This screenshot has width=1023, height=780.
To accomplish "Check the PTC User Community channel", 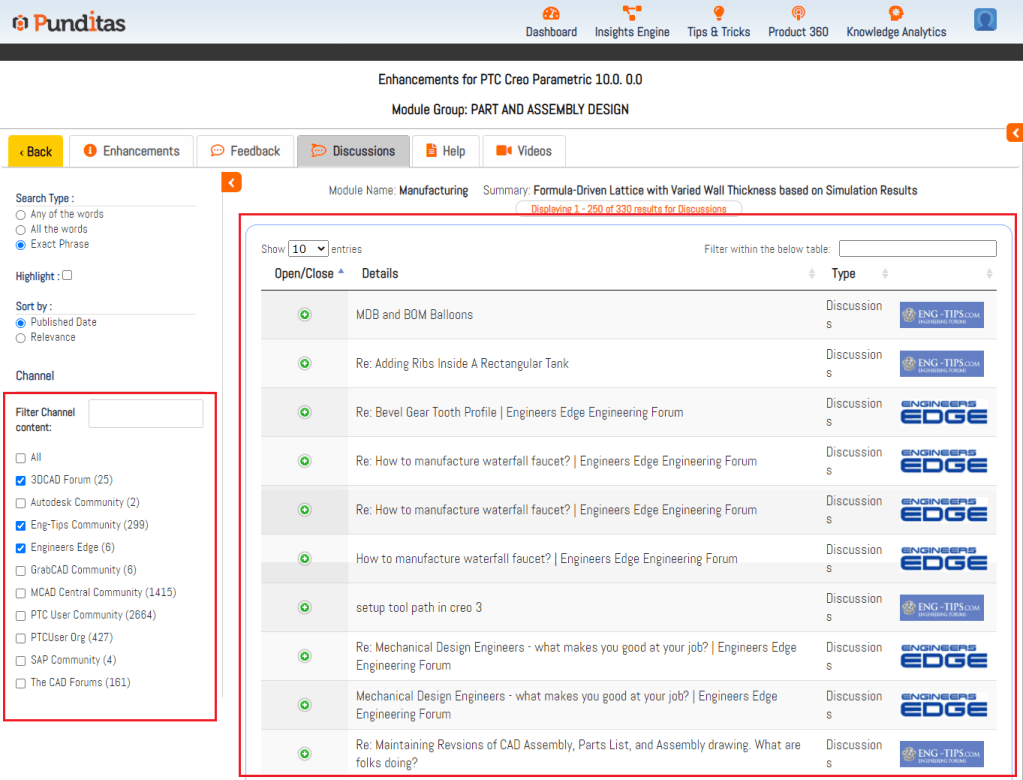I will [21, 616].
